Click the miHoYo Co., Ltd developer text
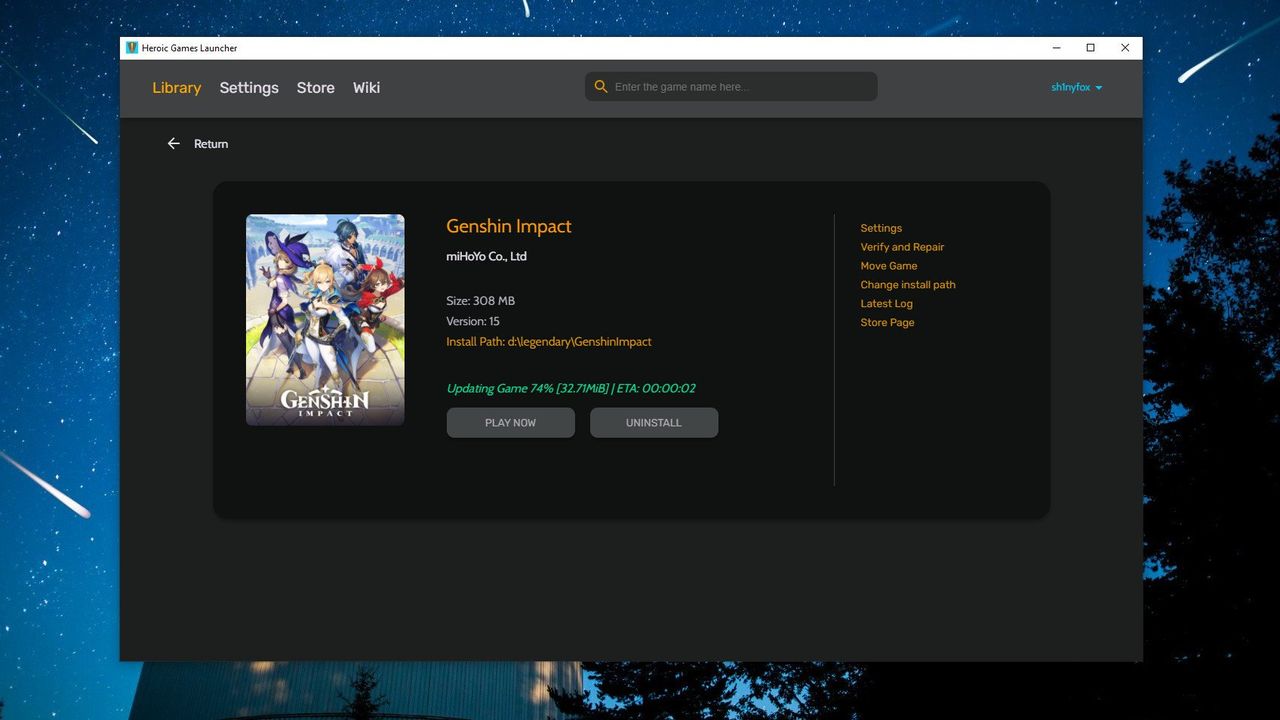Image resolution: width=1280 pixels, height=720 pixels. 486,257
